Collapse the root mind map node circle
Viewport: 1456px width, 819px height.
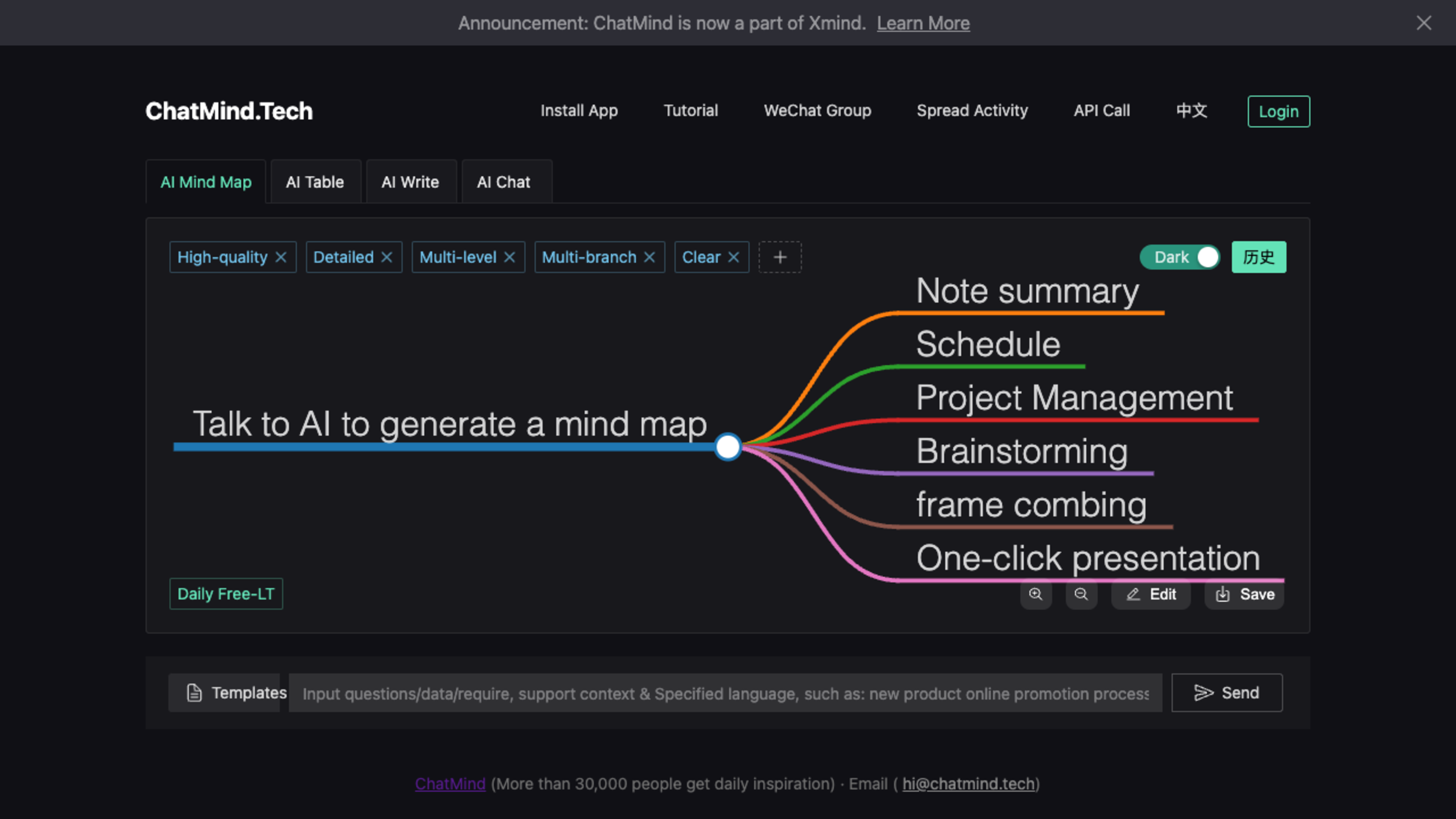(x=728, y=447)
